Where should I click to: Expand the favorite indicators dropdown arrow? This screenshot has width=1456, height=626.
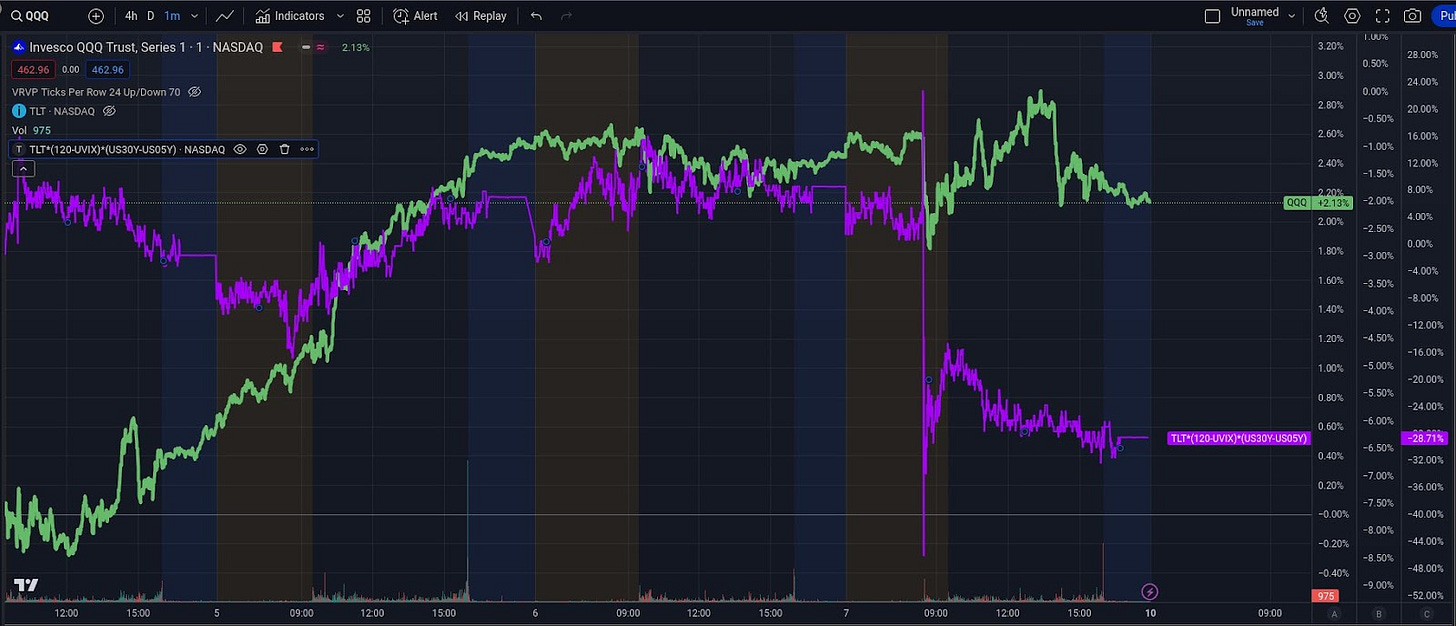pos(340,16)
